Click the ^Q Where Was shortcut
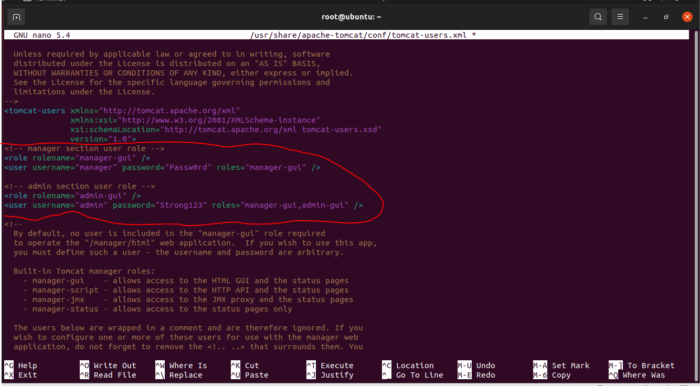Image resolution: width=700 pixels, height=386 pixels. 637,375
